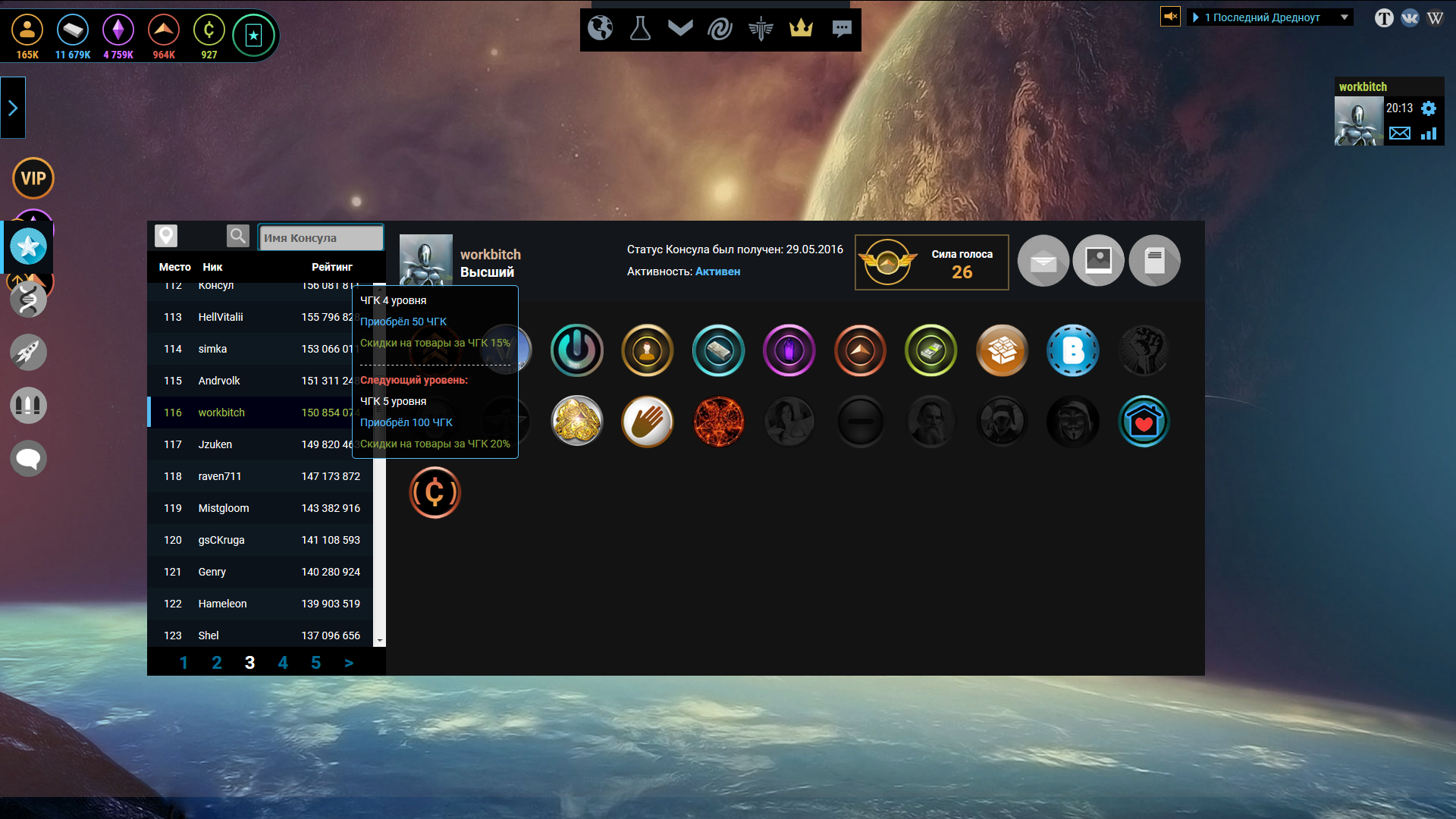The image size is (1456, 819).
Task: Expand the left side panel arrow
Action: click(x=13, y=108)
